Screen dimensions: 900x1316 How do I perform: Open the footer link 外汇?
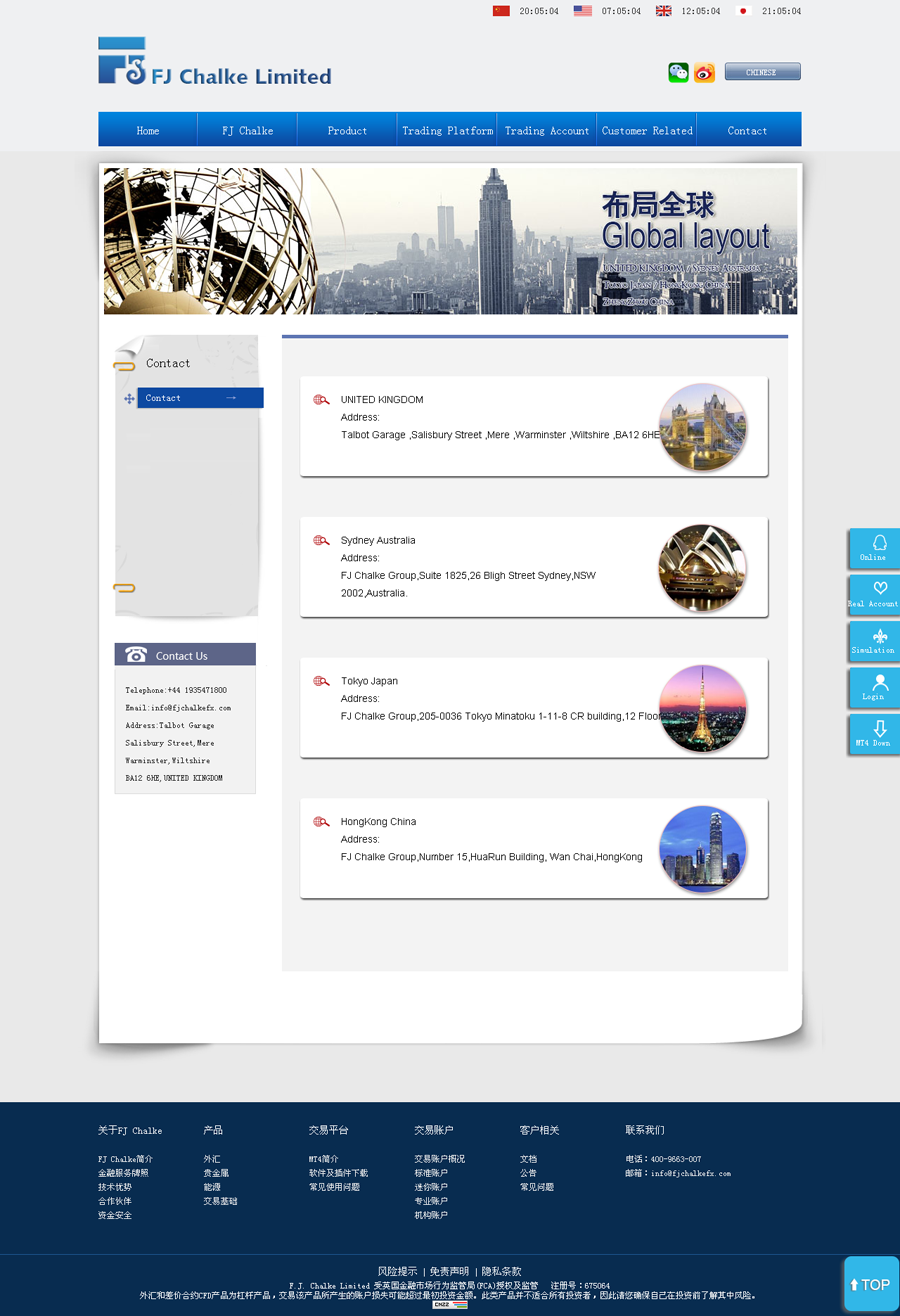coord(212,1159)
